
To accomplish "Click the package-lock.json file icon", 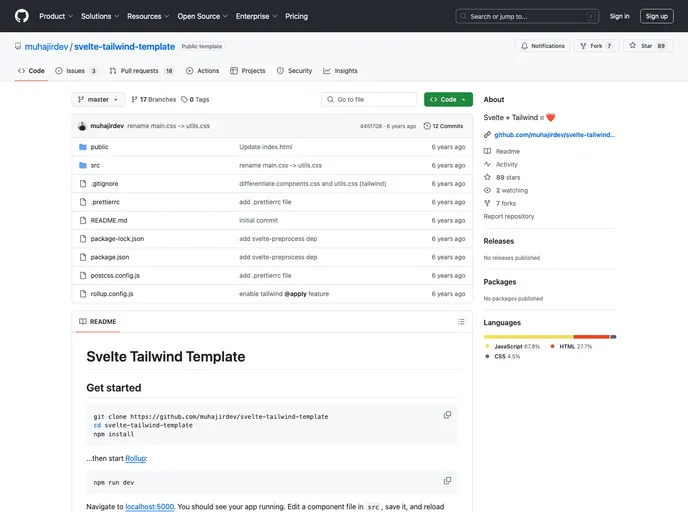I will point(82,239).
